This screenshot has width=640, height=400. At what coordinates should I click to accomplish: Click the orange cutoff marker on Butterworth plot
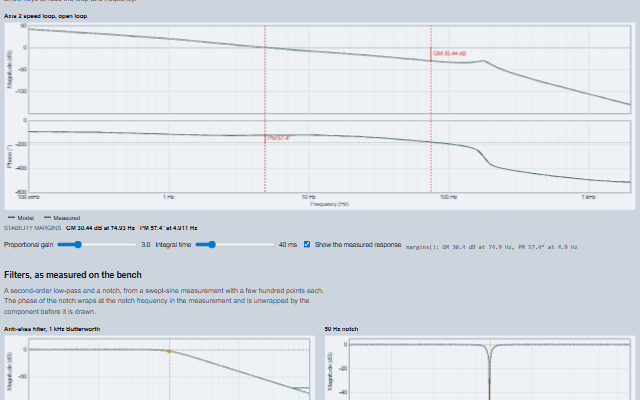click(169, 351)
